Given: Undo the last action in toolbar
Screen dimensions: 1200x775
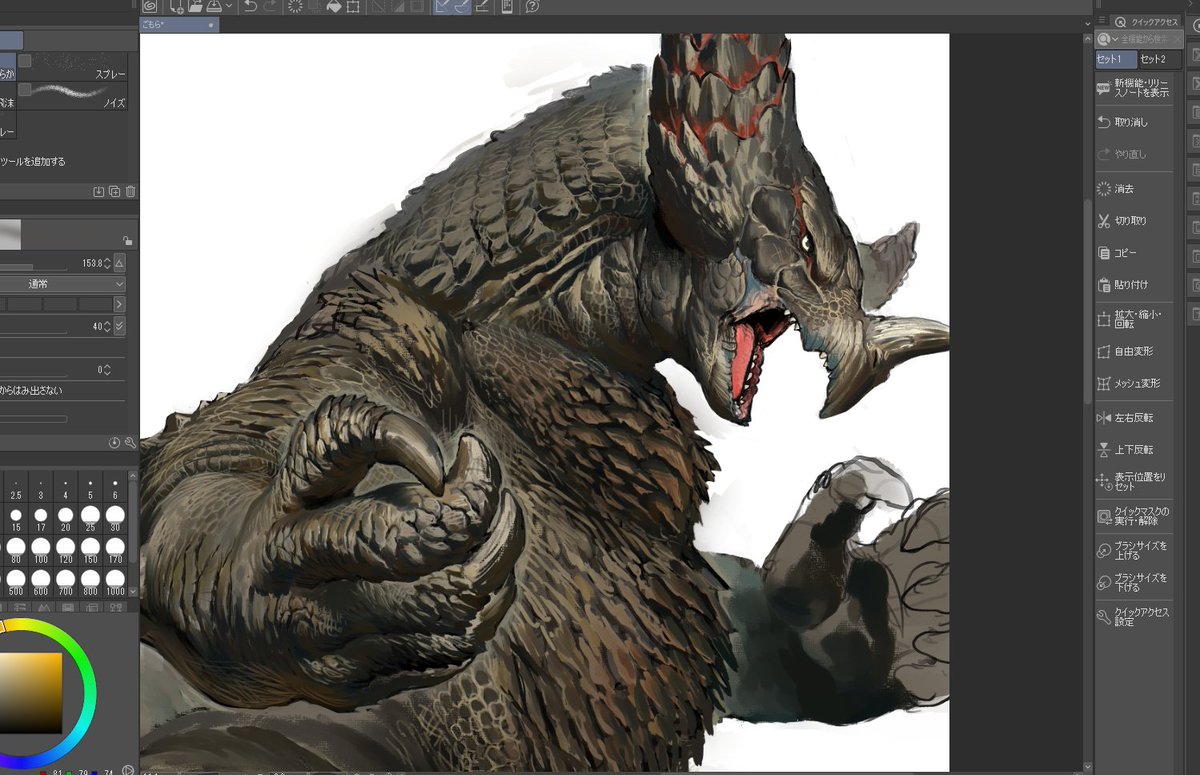Looking at the screenshot, I should pos(251,6).
